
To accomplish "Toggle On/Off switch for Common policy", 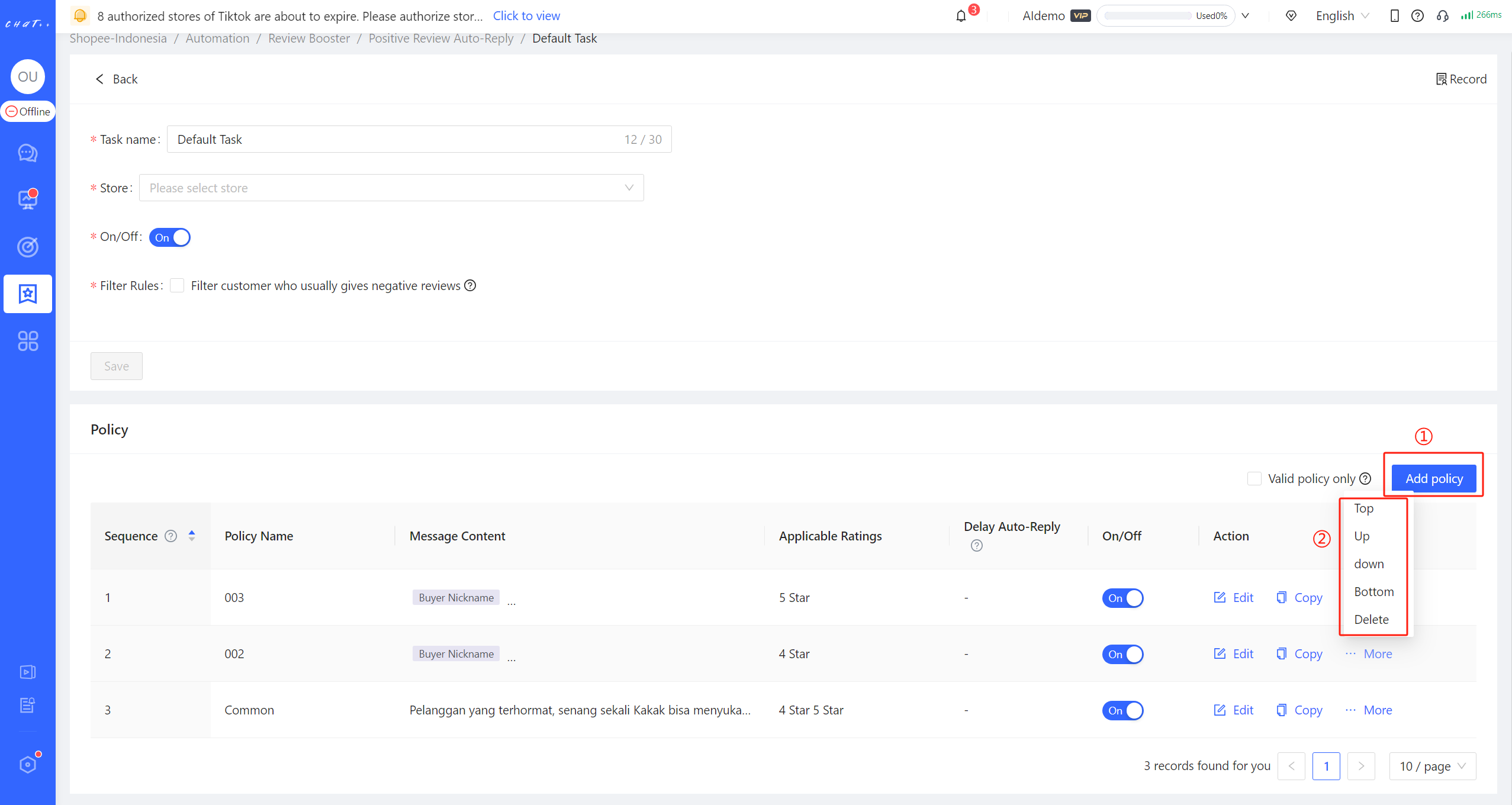I will pos(1122,710).
